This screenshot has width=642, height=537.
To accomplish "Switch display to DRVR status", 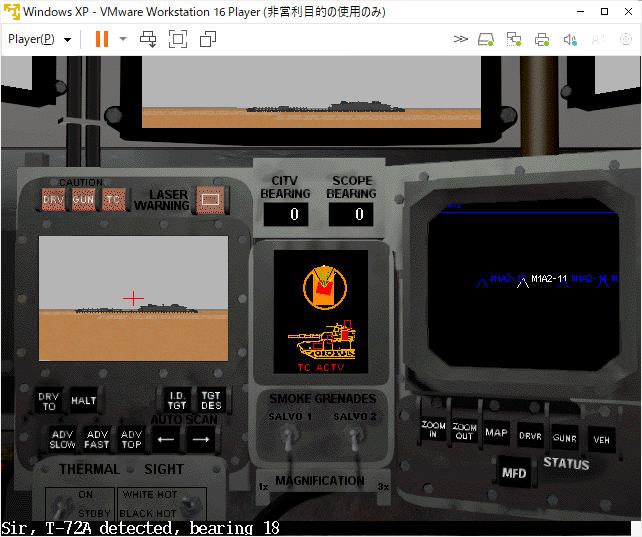I will [x=531, y=435].
